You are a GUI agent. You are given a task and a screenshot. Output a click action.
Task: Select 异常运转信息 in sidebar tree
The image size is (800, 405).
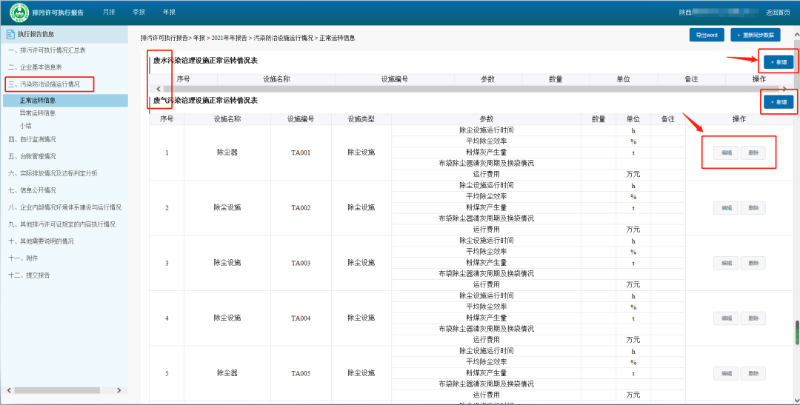[40, 113]
